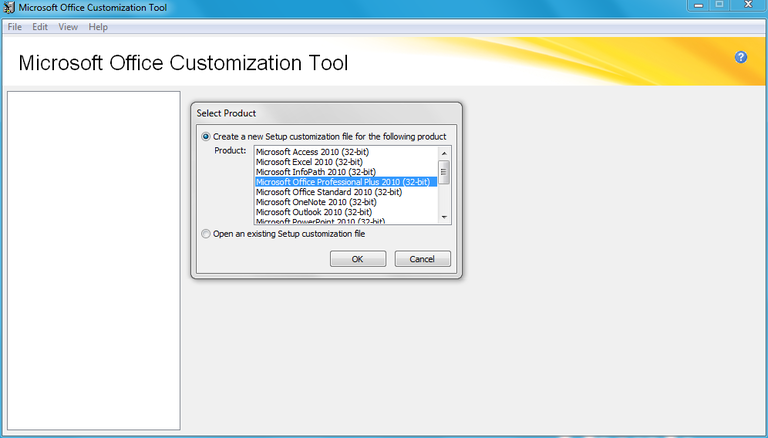The image size is (768, 438).
Task: Pick Microsoft Outlook 2010 (32-bit) product
Action: tap(313, 212)
